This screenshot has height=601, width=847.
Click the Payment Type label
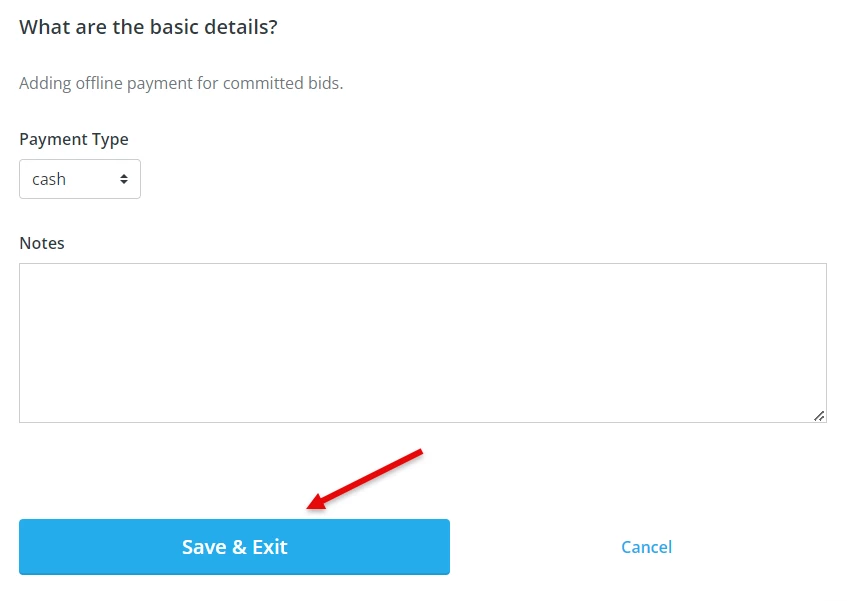coord(74,139)
